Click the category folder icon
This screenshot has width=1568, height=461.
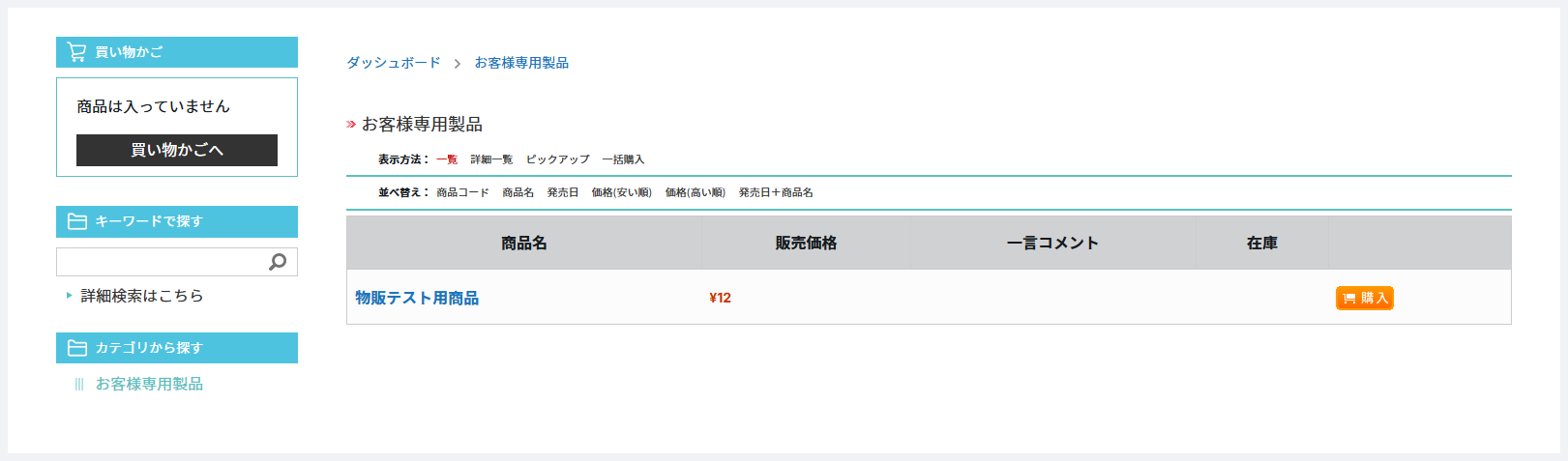click(x=77, y=348)
